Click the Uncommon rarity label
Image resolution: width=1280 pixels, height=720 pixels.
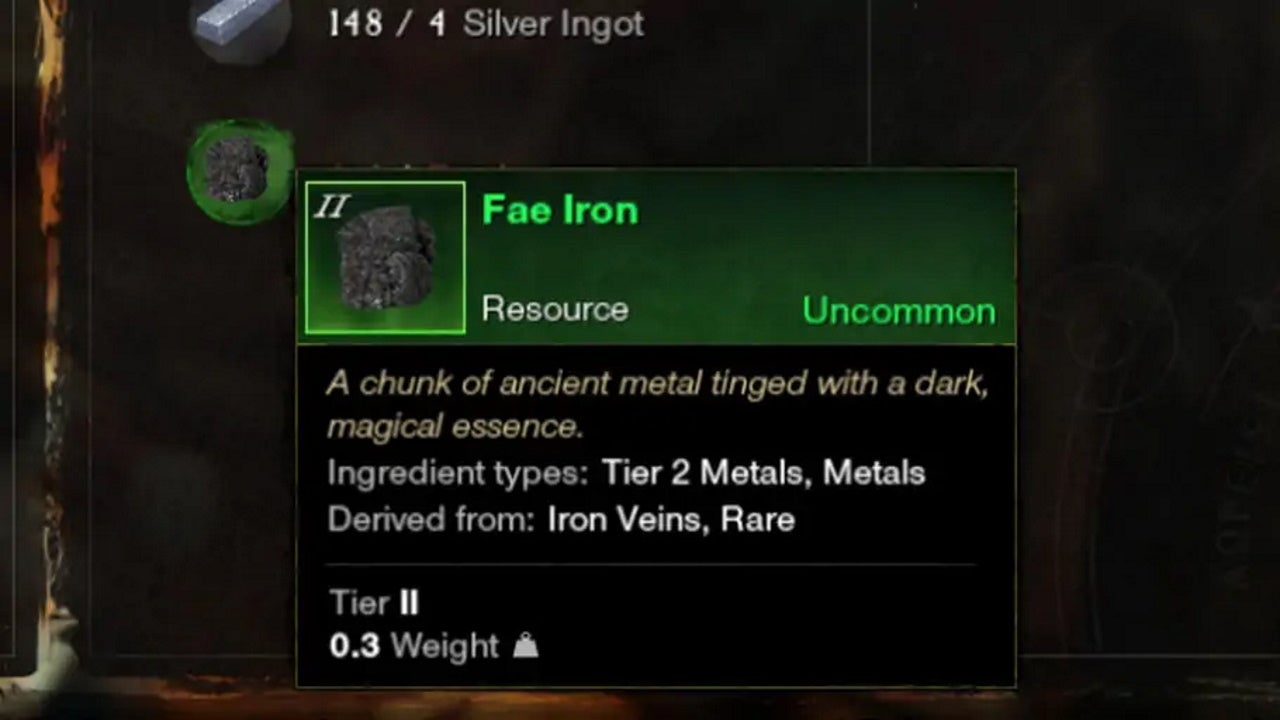point(899,311)
